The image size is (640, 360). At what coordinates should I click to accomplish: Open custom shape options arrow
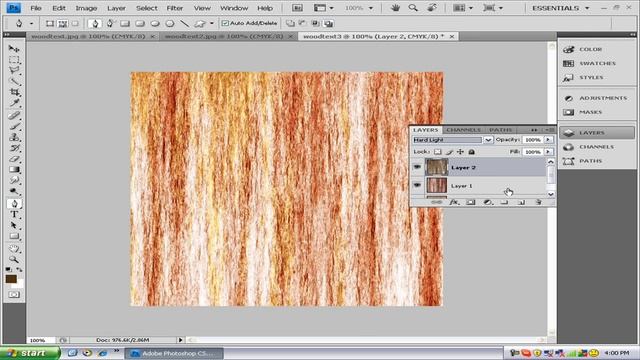pos(211,23)
